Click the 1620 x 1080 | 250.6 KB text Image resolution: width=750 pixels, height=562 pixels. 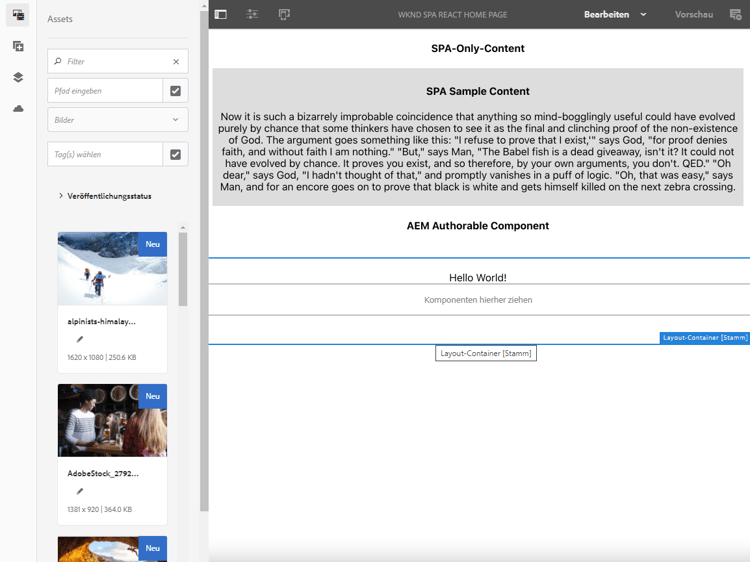[x=102, y=357]
